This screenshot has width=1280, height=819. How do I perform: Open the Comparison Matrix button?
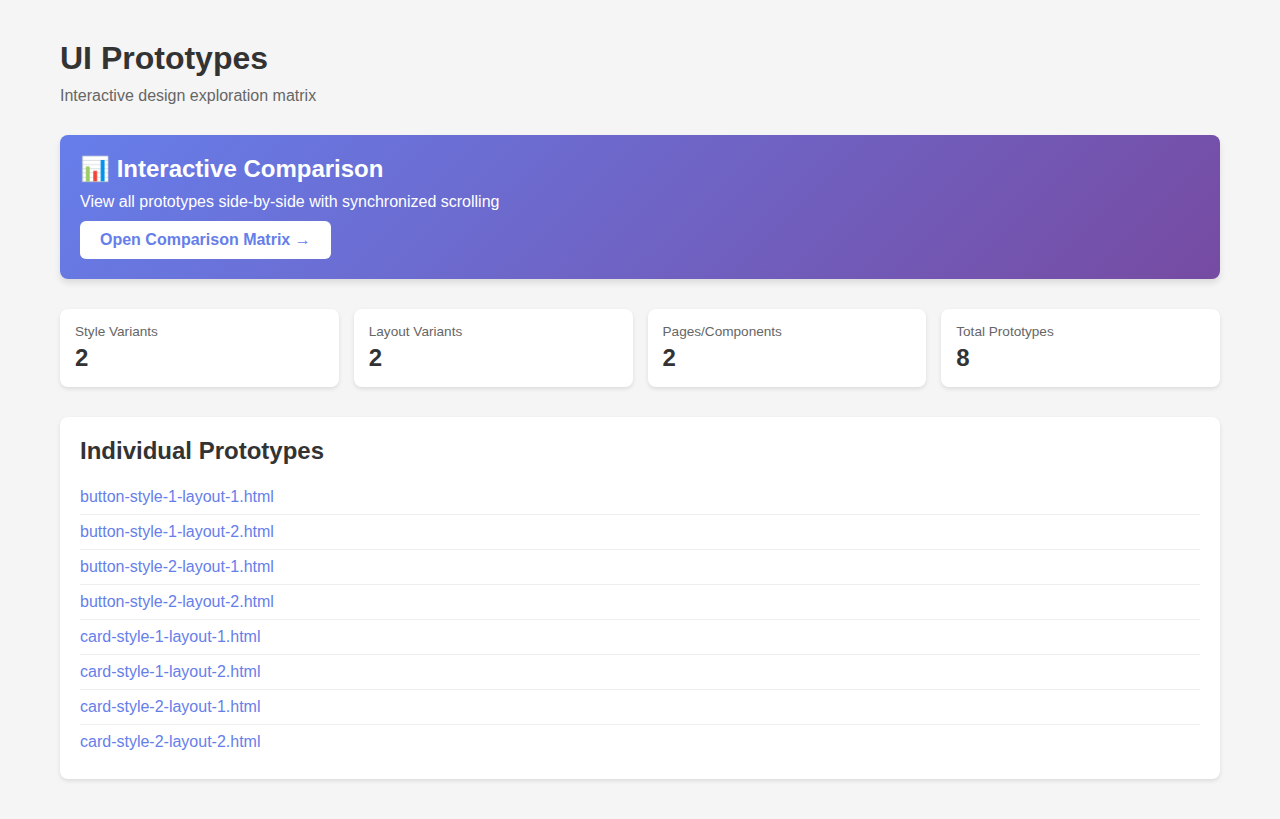(x=205, y=240)
